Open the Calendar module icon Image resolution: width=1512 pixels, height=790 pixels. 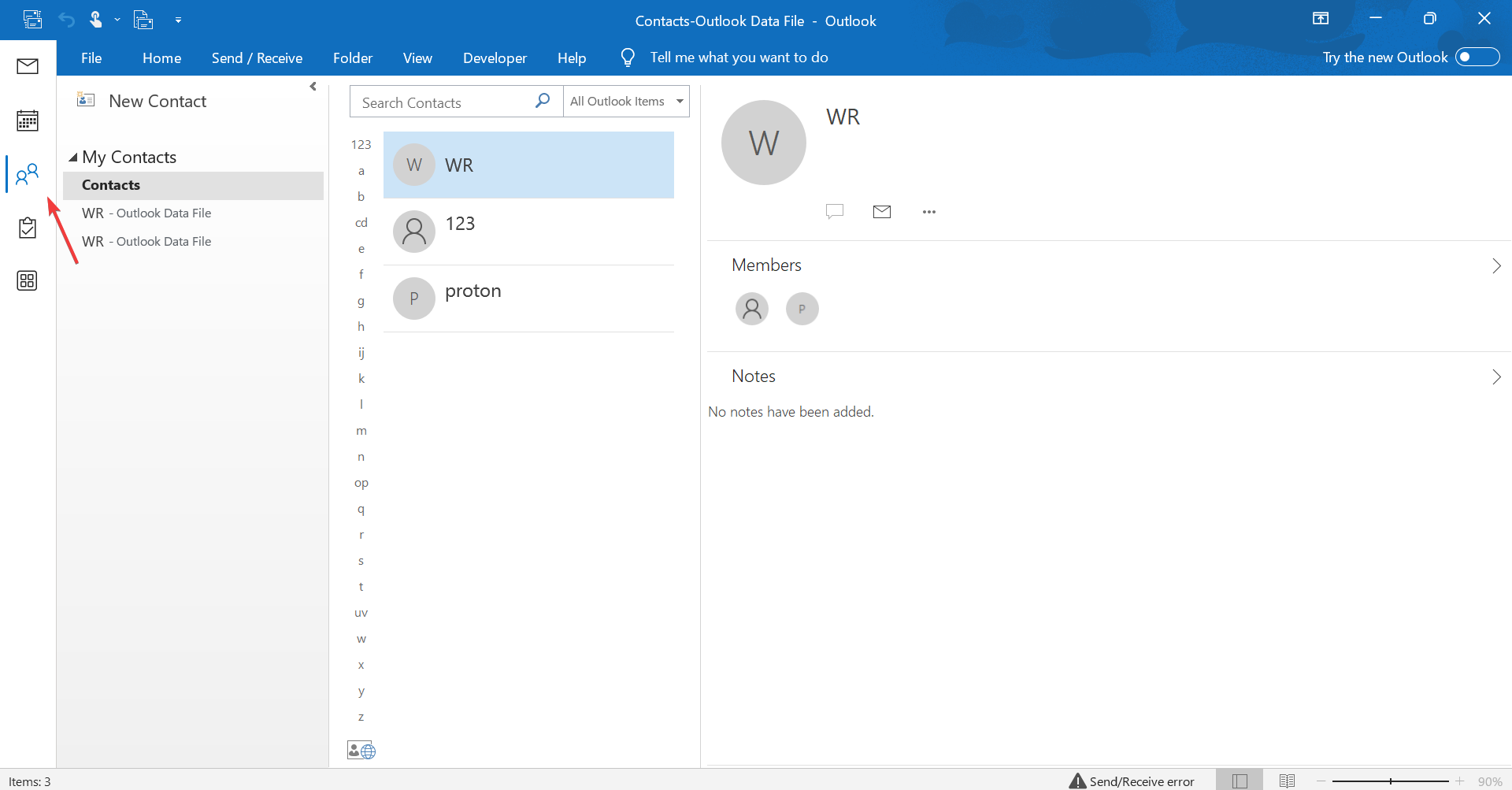point(28,121)
